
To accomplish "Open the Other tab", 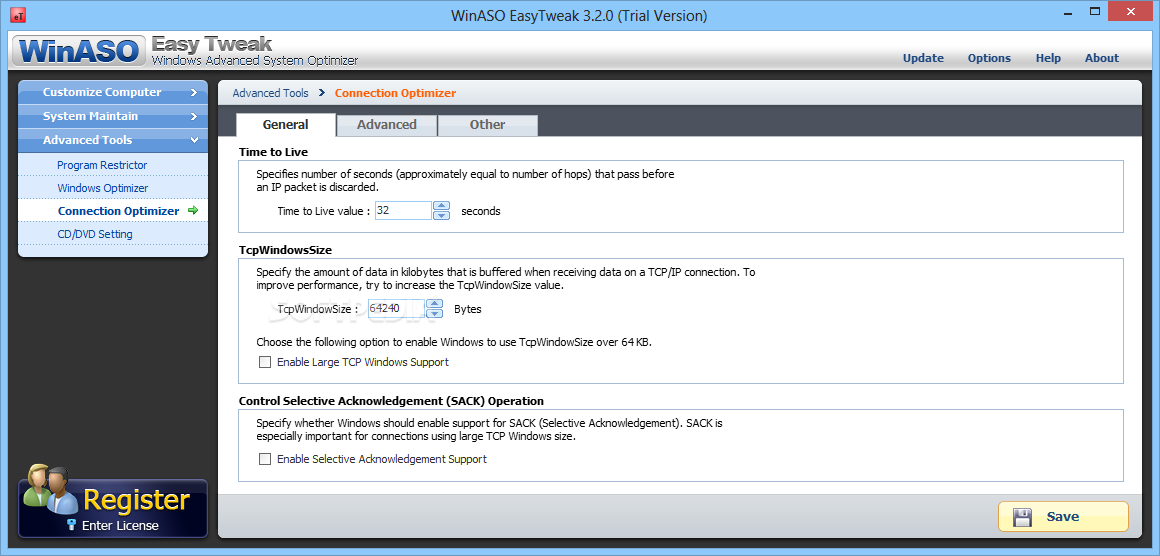I will [x=488, y=125].
